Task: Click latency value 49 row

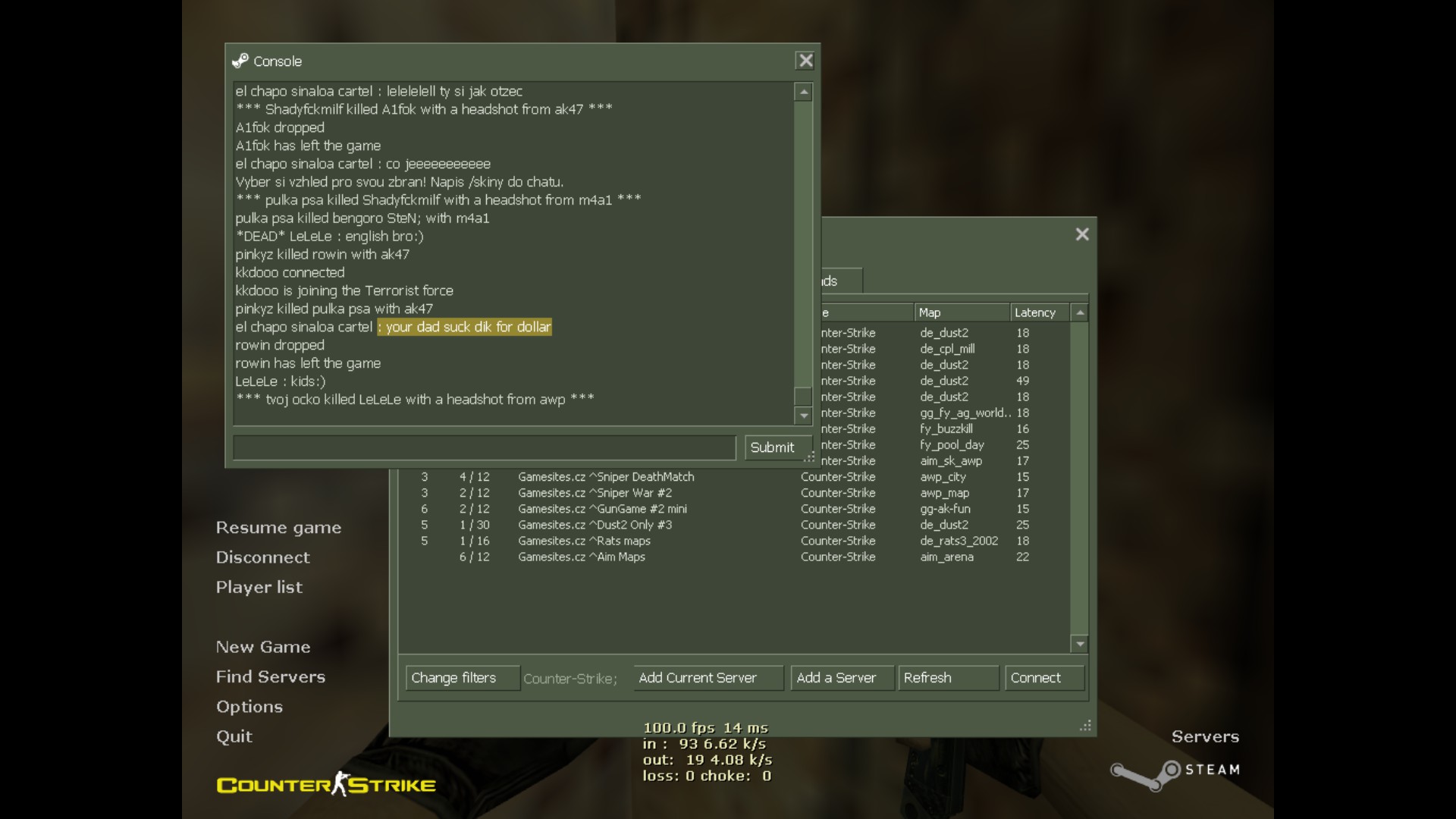Action: point(946,381)
